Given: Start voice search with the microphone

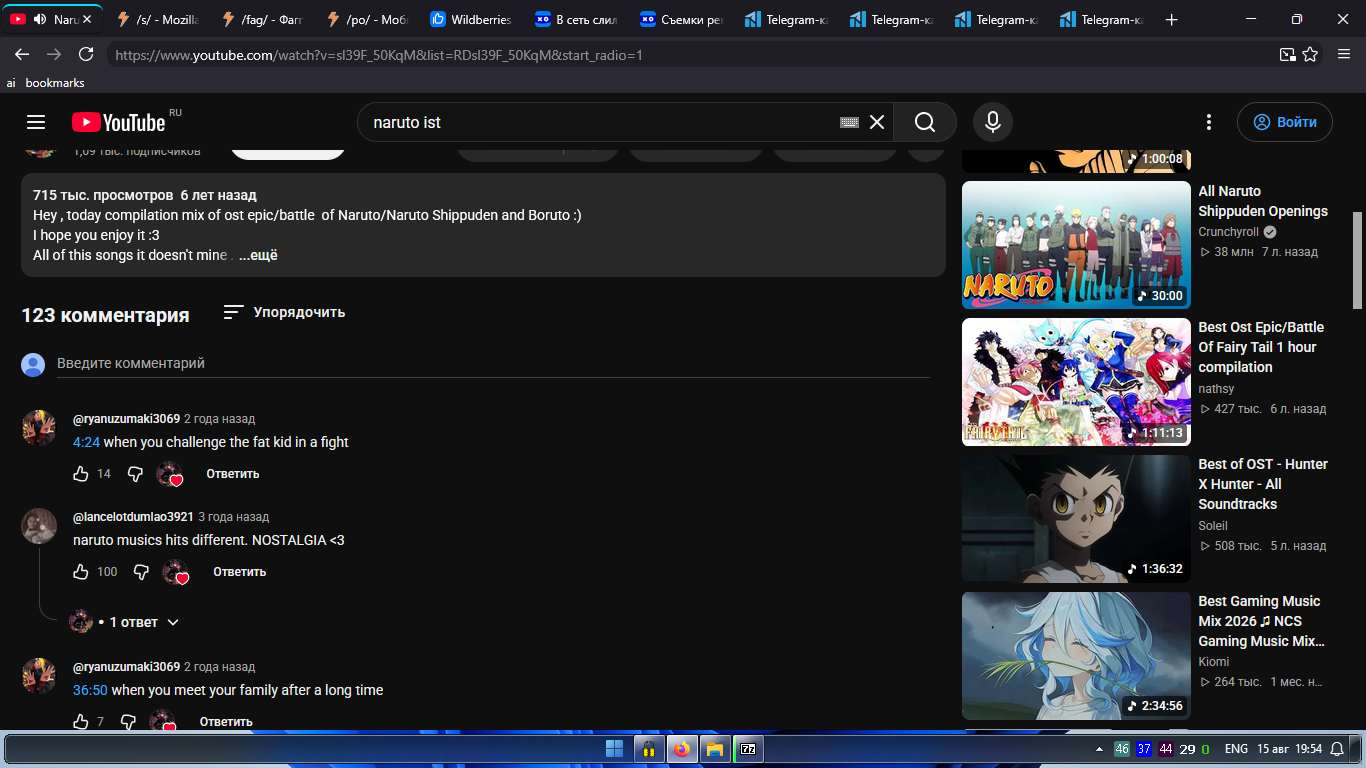Looking at the screenshot, I should pyautogui.click(x=993, y=122).
